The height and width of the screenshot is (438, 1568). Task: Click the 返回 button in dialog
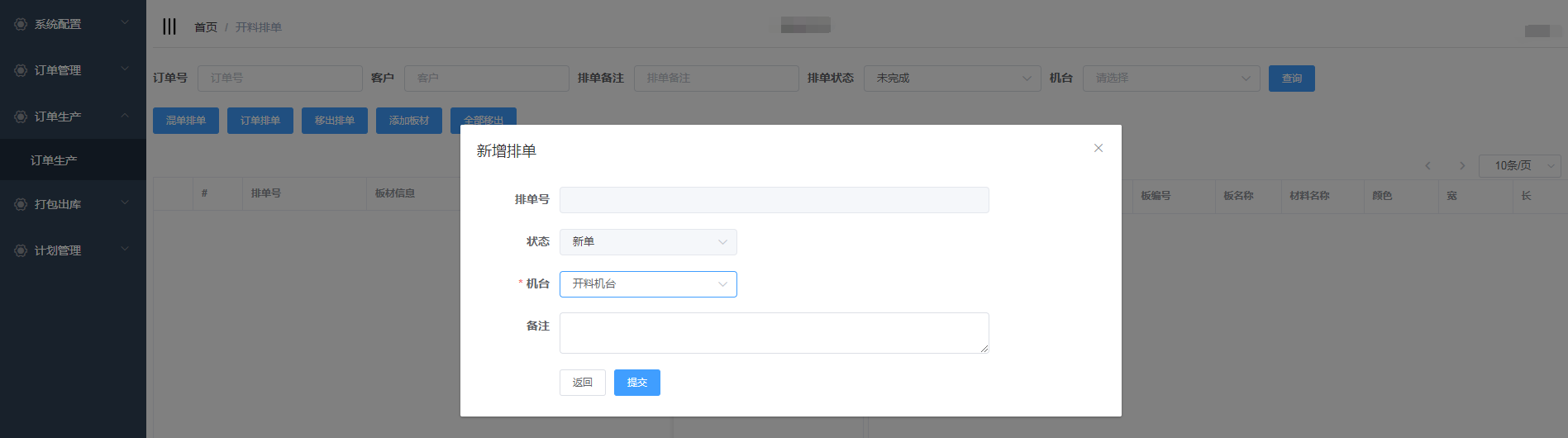(x=582, y=383)
